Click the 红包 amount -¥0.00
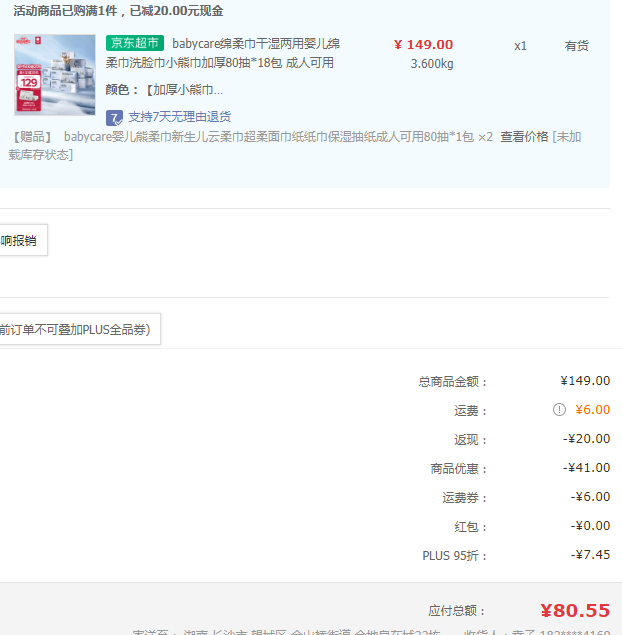The height and width of the screenshot is (635, 622). point(590,526)
